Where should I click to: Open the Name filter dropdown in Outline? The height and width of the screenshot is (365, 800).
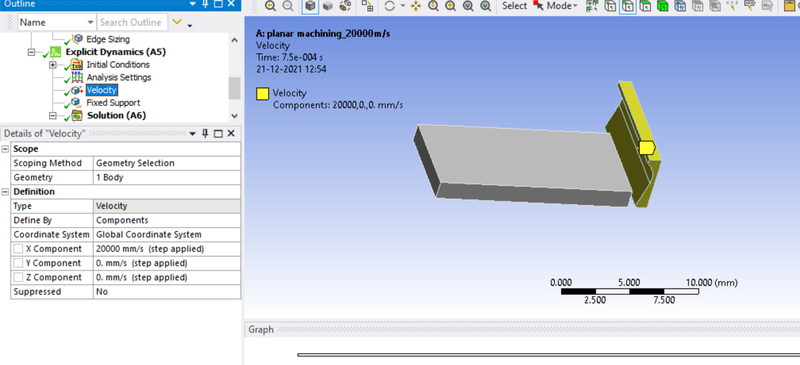click(x=90, y=22)
